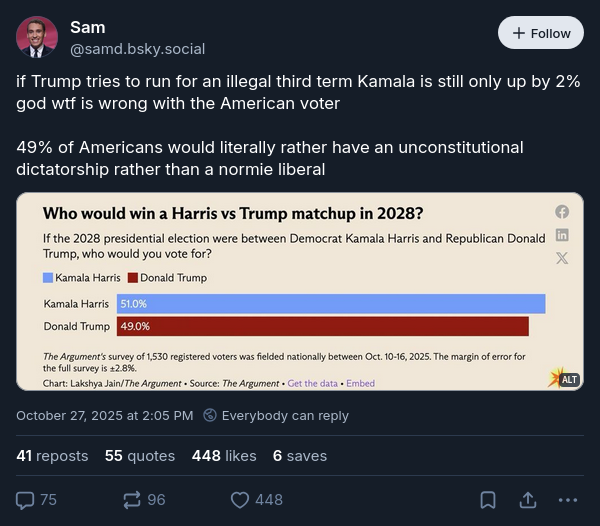This screenshot has width=600, height=526.
Task: Click the reply speech bubble icon
Action: point(26,499)
